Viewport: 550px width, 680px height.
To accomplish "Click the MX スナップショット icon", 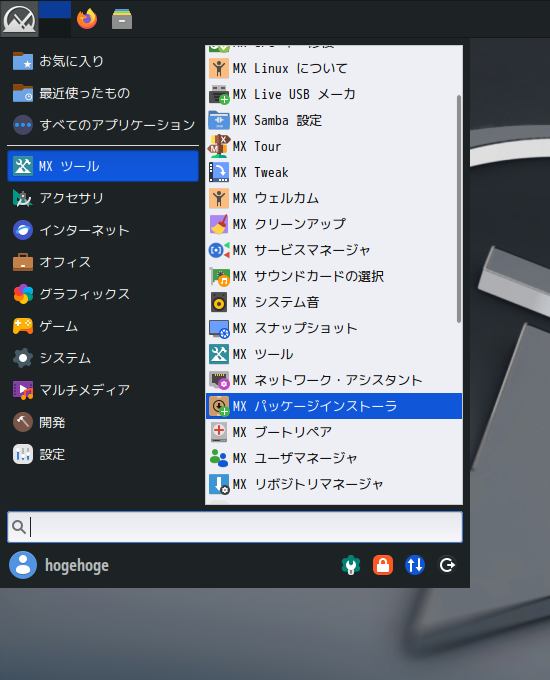I will coord(219,328).
